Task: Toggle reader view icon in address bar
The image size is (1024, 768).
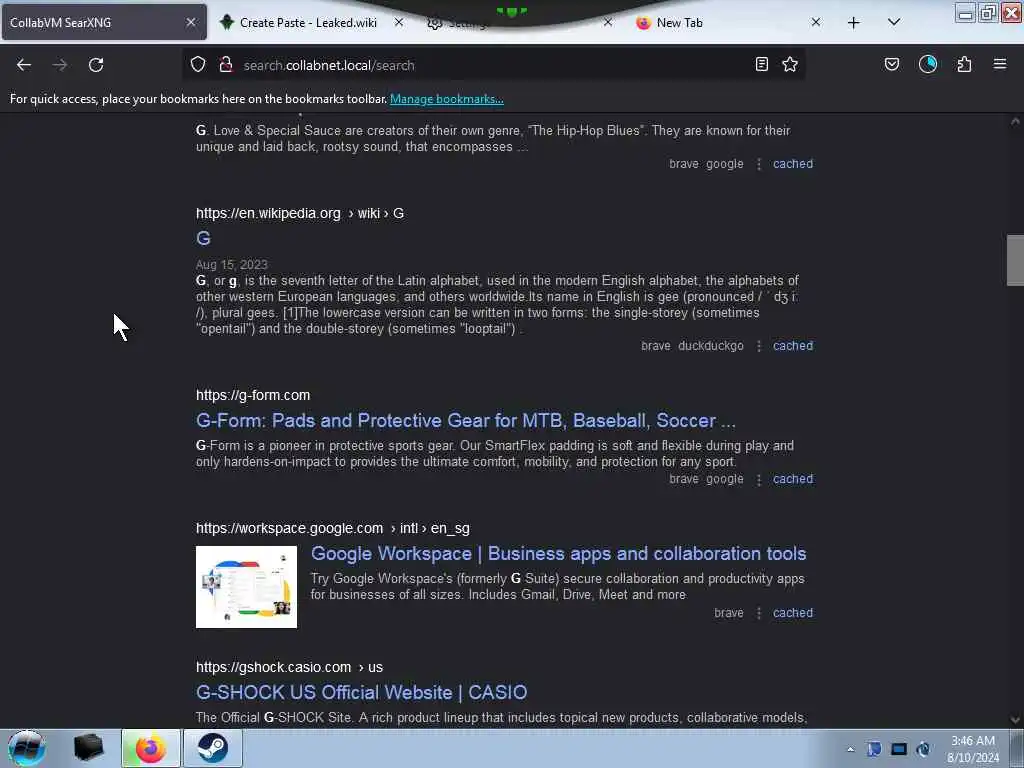Action: tap(761, 64)
